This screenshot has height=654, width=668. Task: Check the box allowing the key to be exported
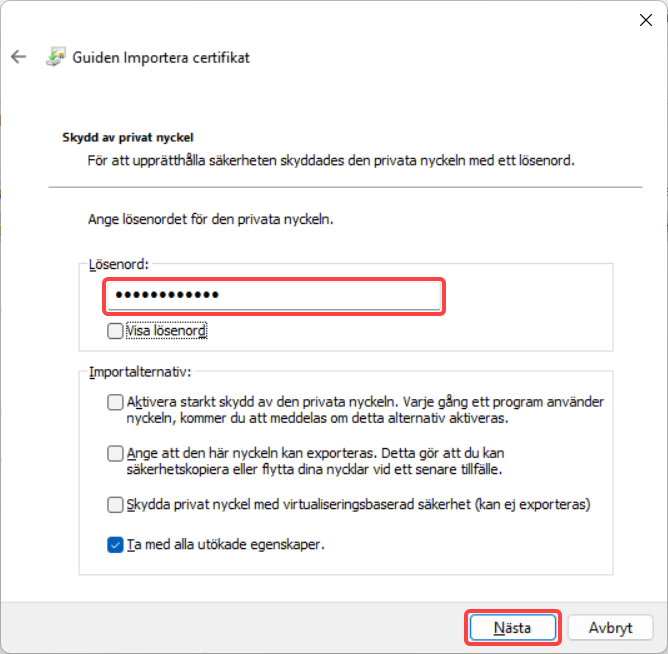click(x=115, y=453)
